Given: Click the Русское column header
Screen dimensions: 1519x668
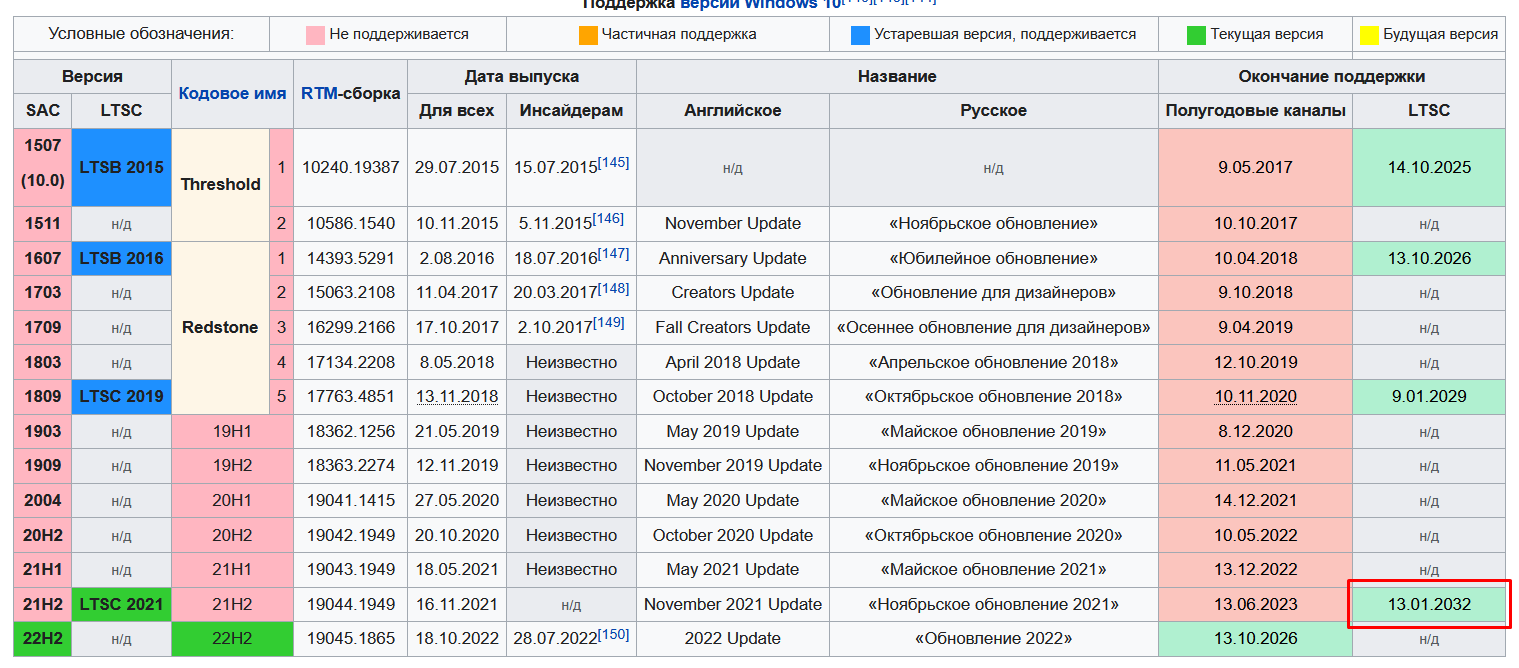Looking at the screenshot, I should [993, 110].
